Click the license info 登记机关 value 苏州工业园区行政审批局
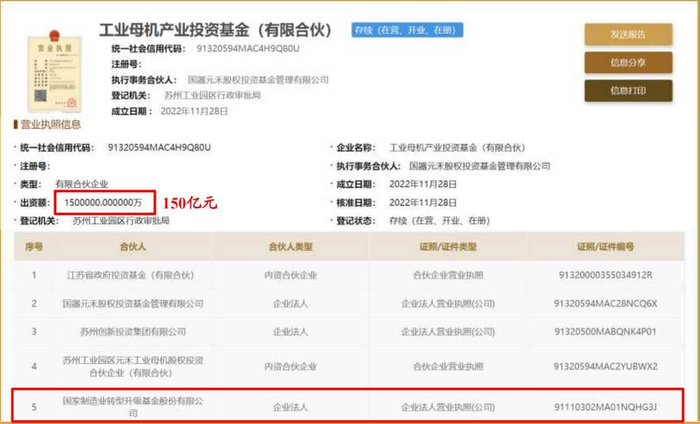Viewport: 700px width, 424px height. pos(121,220)
